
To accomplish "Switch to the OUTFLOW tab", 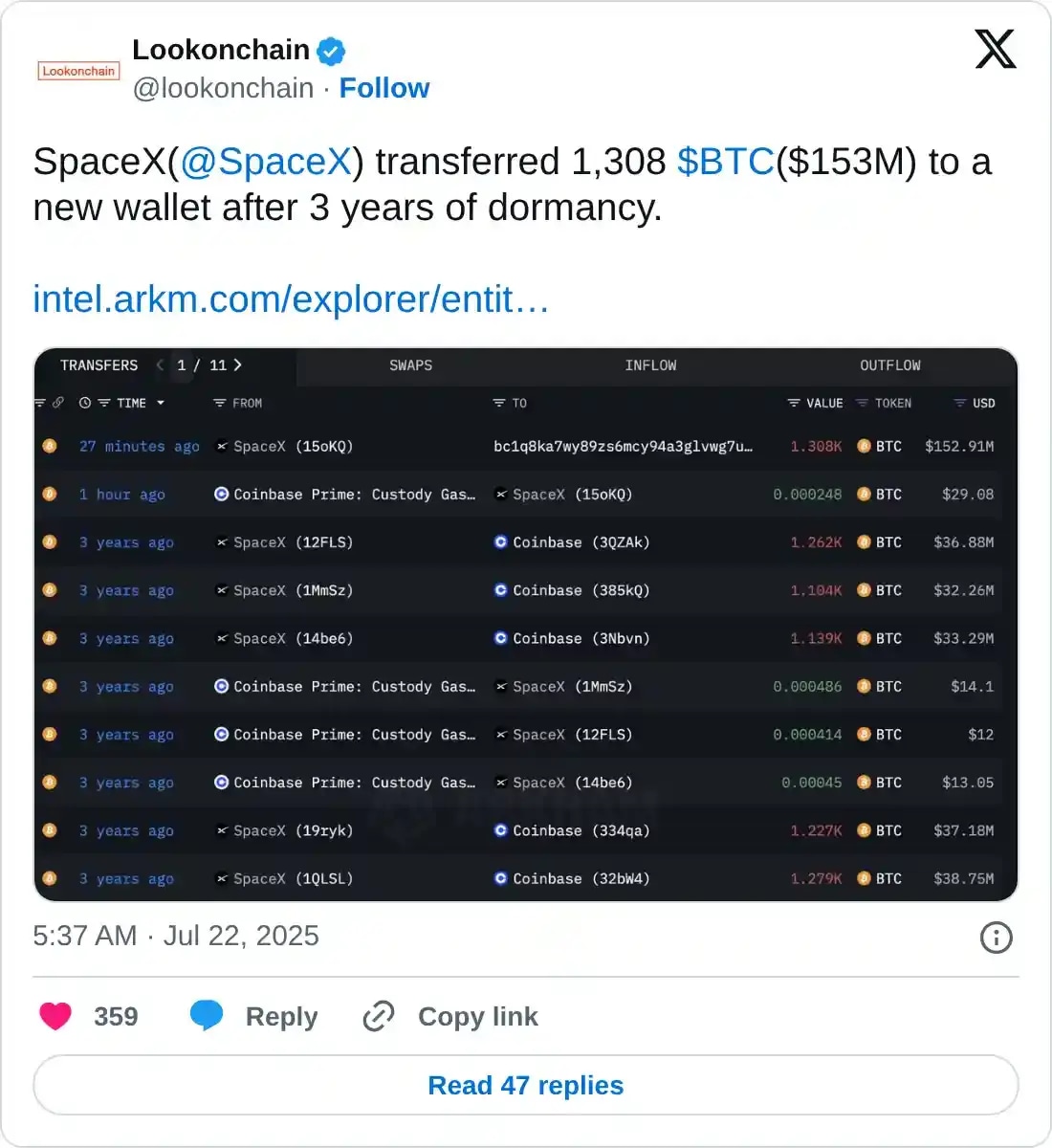I will tap(889, 365).
